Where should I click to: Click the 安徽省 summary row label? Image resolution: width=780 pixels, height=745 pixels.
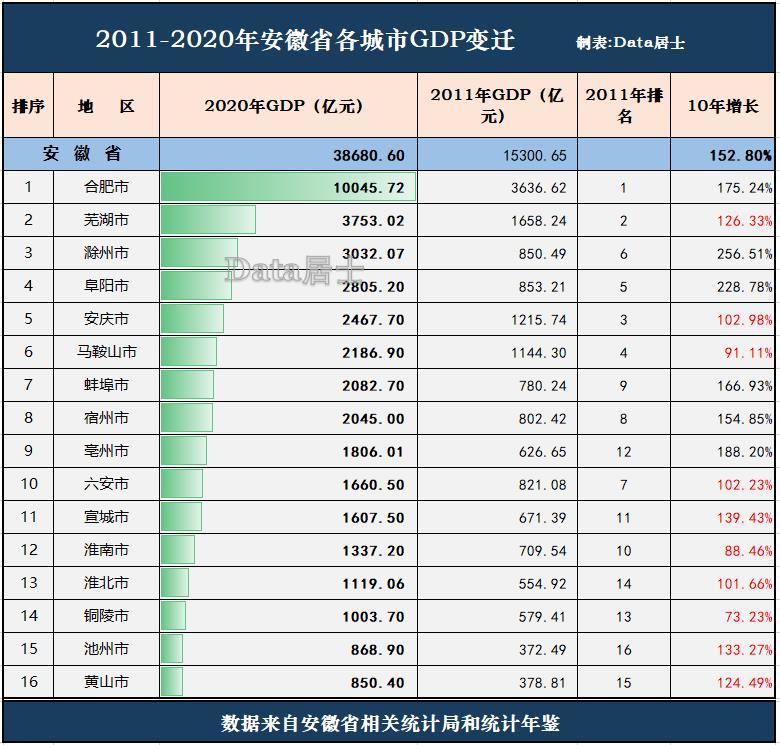tap(82, 154)
